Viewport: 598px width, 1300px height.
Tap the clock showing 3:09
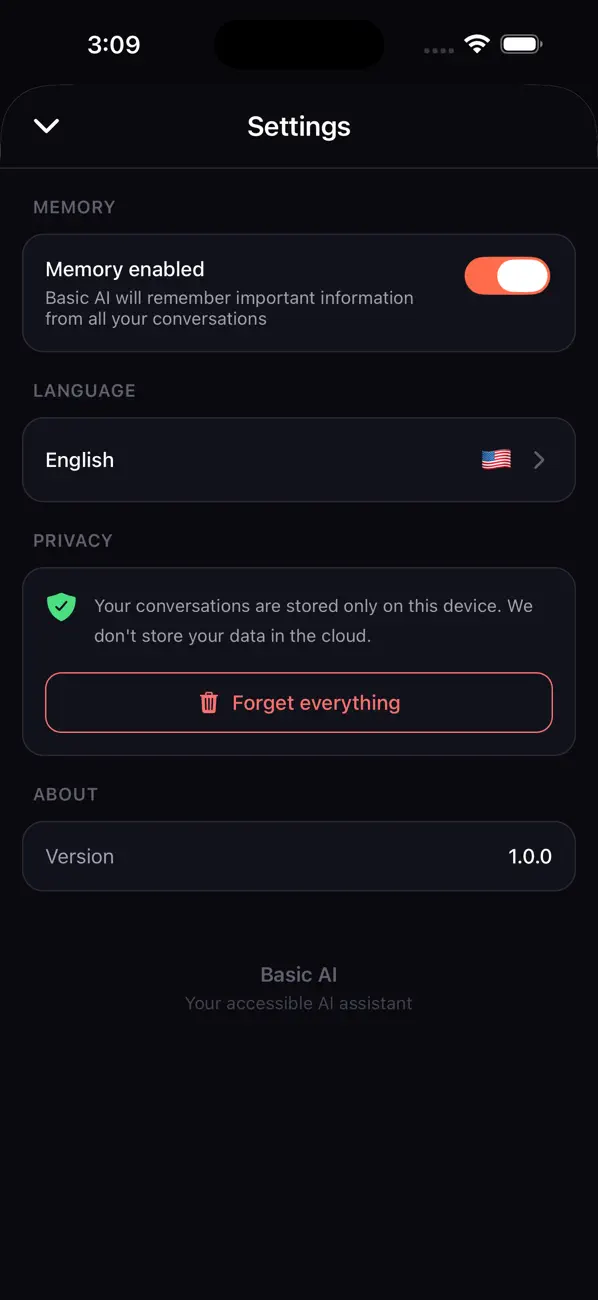coord(114,44)
